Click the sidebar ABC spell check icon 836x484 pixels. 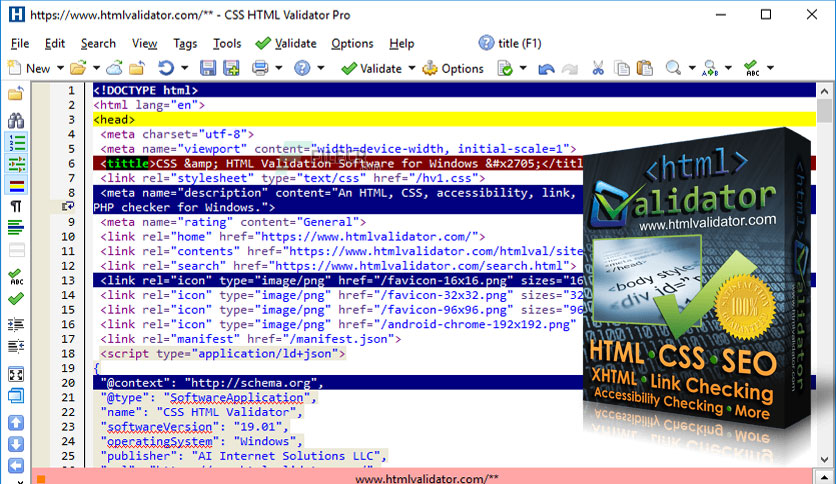pos(16,276)
